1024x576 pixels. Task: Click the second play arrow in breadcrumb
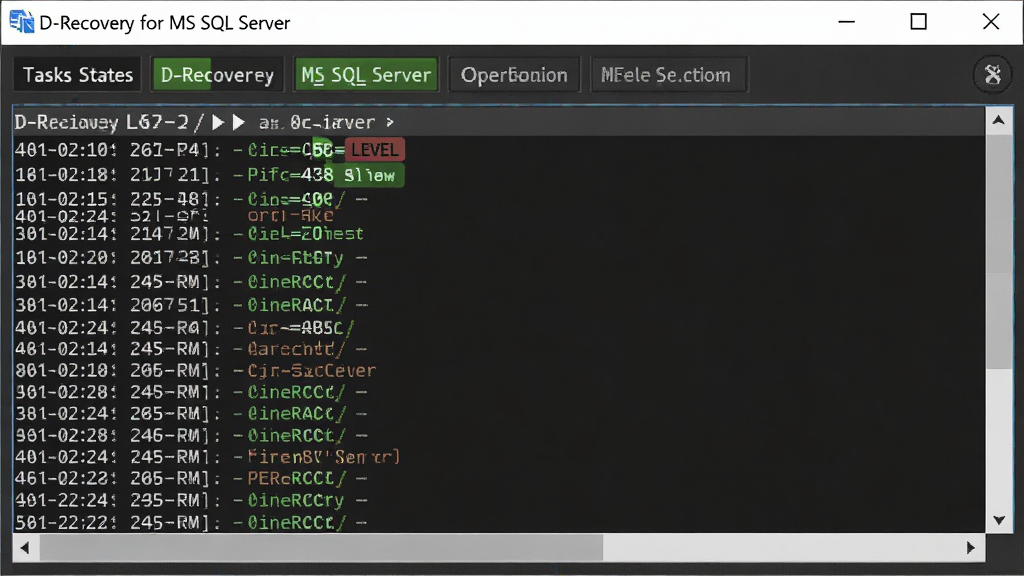(x=238, y=122)
